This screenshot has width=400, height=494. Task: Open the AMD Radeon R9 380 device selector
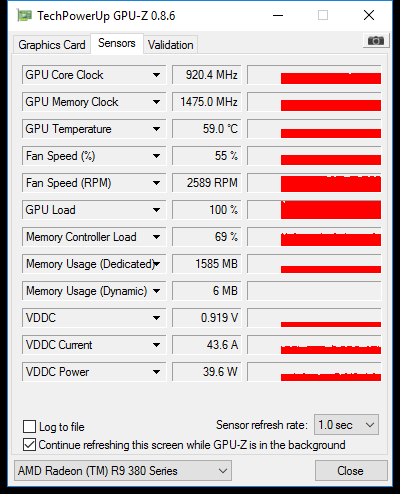coord(123,471)
